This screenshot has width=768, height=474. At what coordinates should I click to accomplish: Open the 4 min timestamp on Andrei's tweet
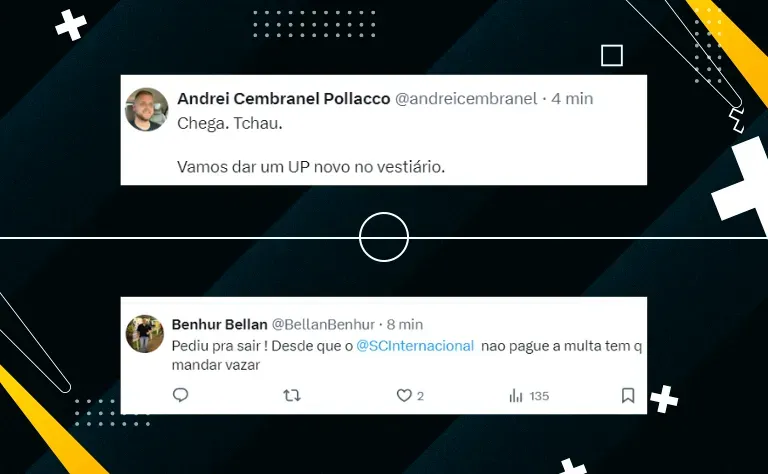tap(572, 98)
